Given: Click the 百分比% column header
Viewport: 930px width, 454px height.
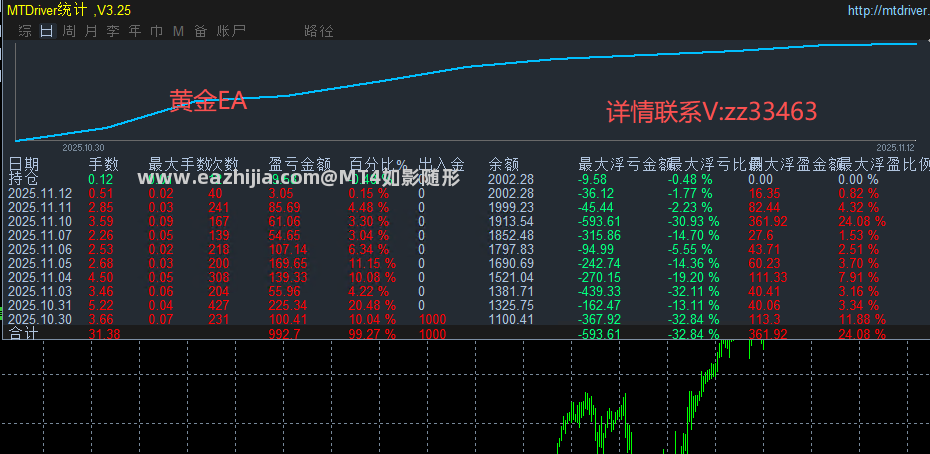Looking at the screenshot, I should tap(378, 164).
